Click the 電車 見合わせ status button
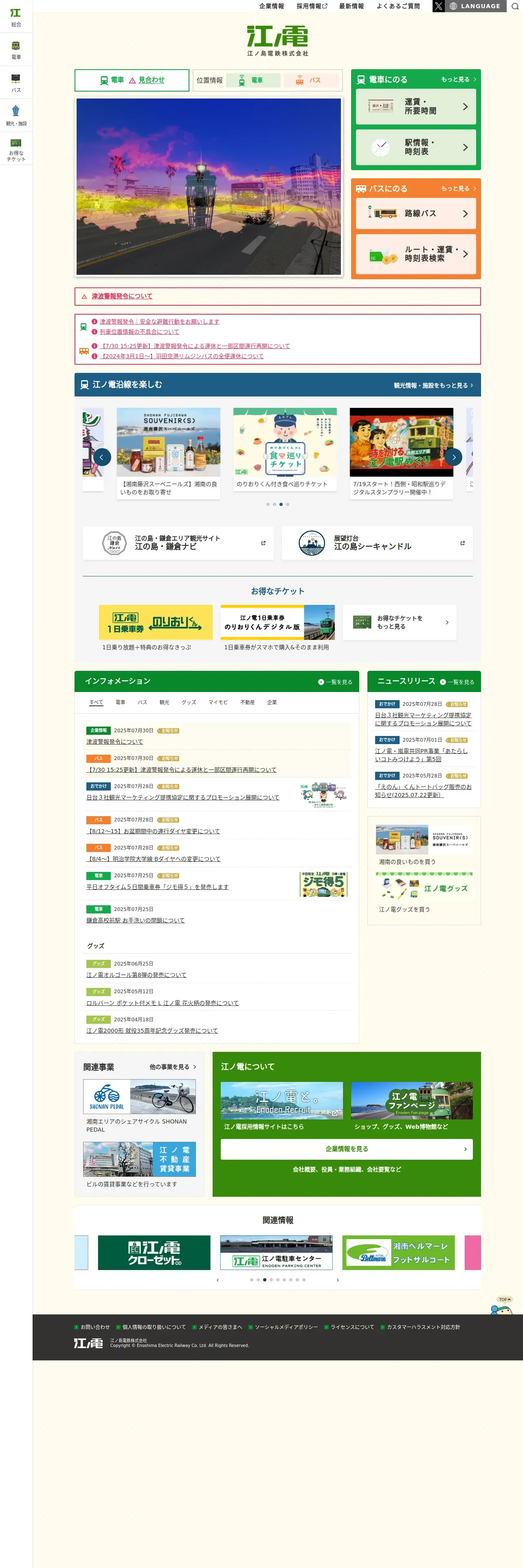Viewport: 523px width, 1568px height. 132,80
